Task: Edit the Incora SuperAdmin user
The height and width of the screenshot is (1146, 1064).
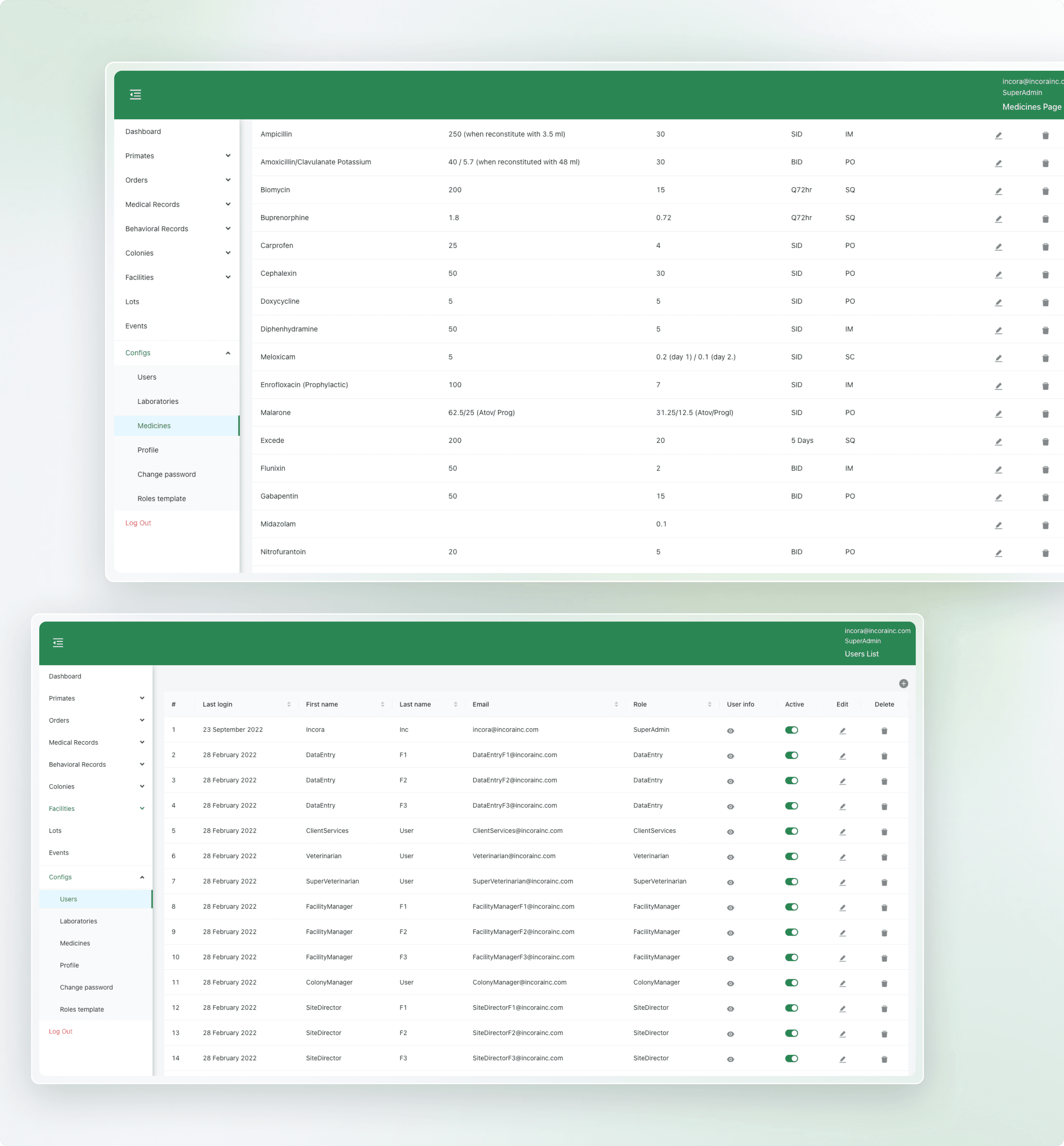Action: [x=842, y=731]
